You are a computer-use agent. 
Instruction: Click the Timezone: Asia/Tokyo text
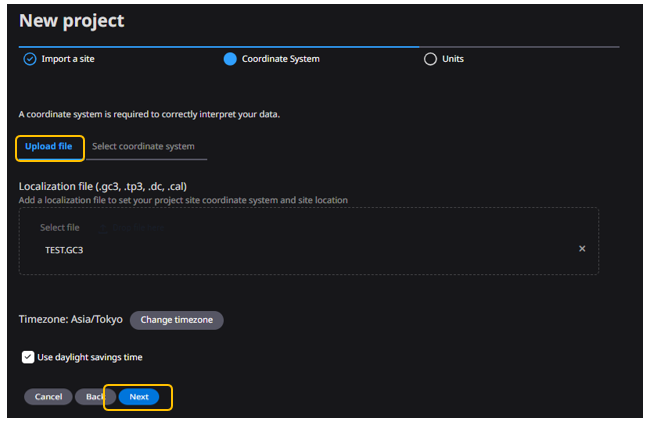pyautogui.click(x=70, y=320)
